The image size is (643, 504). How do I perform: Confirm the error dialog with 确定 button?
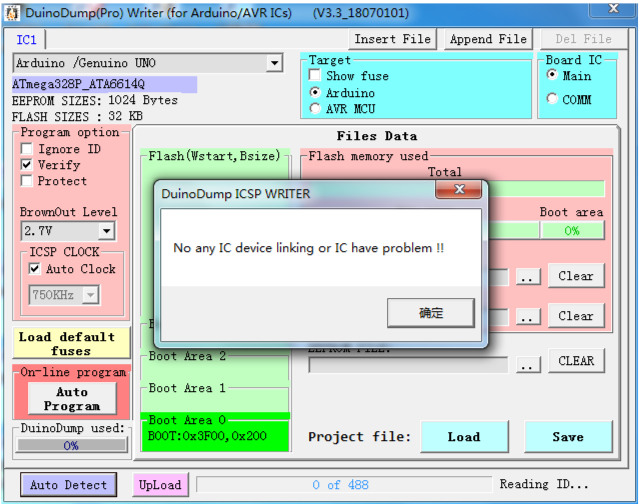(x=431, y=313)
